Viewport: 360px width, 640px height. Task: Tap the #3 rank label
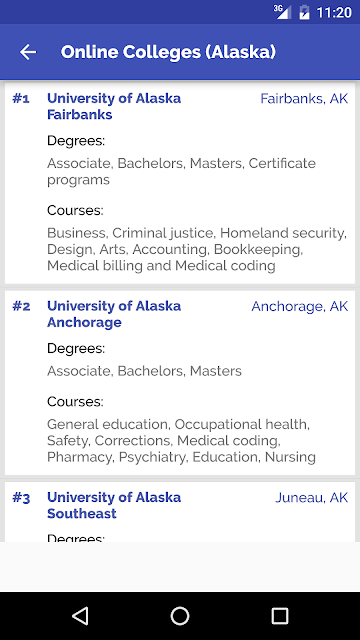pyautogui.click(x=21, y=498)
